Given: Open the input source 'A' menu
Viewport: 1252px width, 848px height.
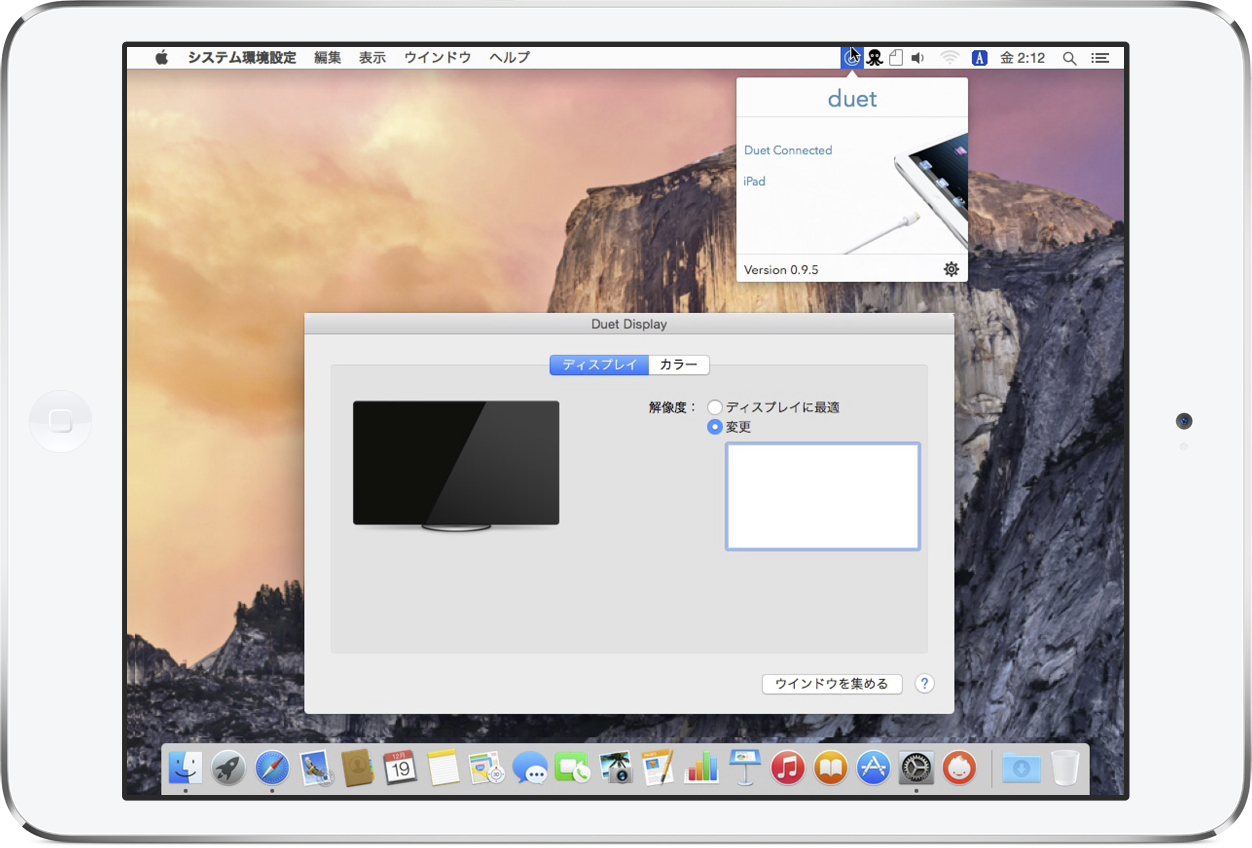Looking at the screenshot, I should (x=980, y=58).
